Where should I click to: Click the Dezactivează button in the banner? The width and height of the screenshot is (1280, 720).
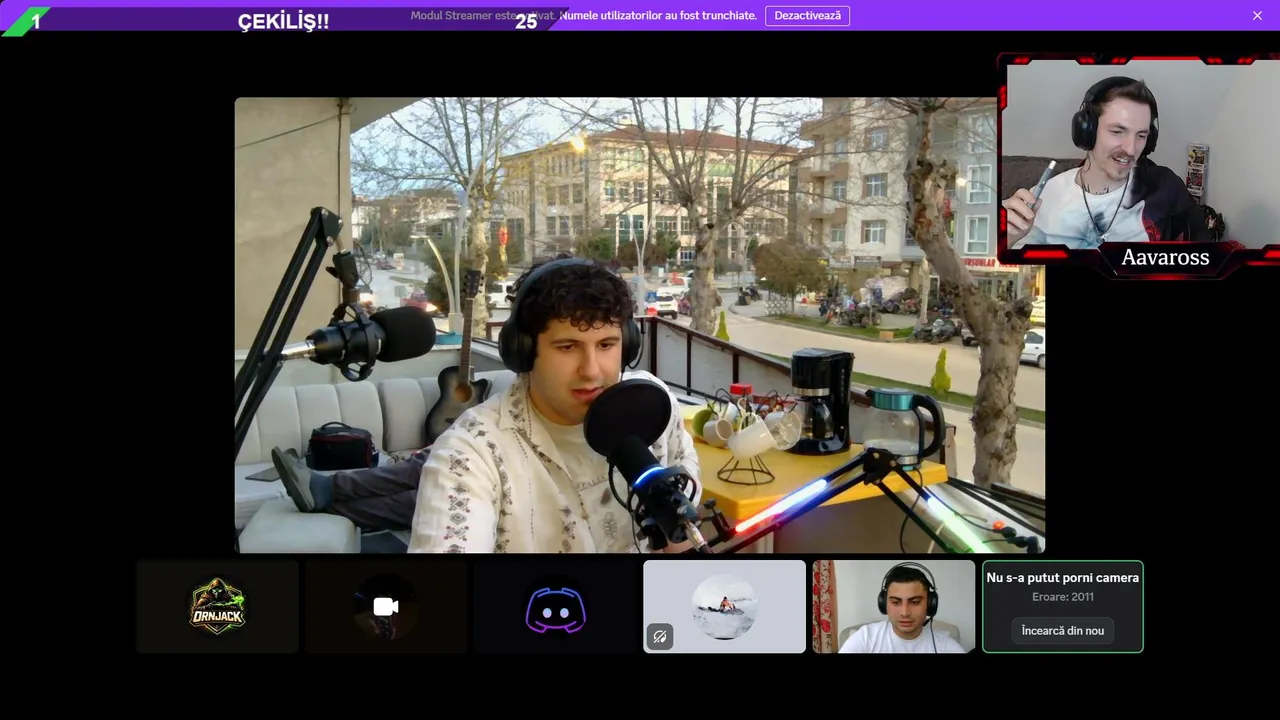(807, 15)
